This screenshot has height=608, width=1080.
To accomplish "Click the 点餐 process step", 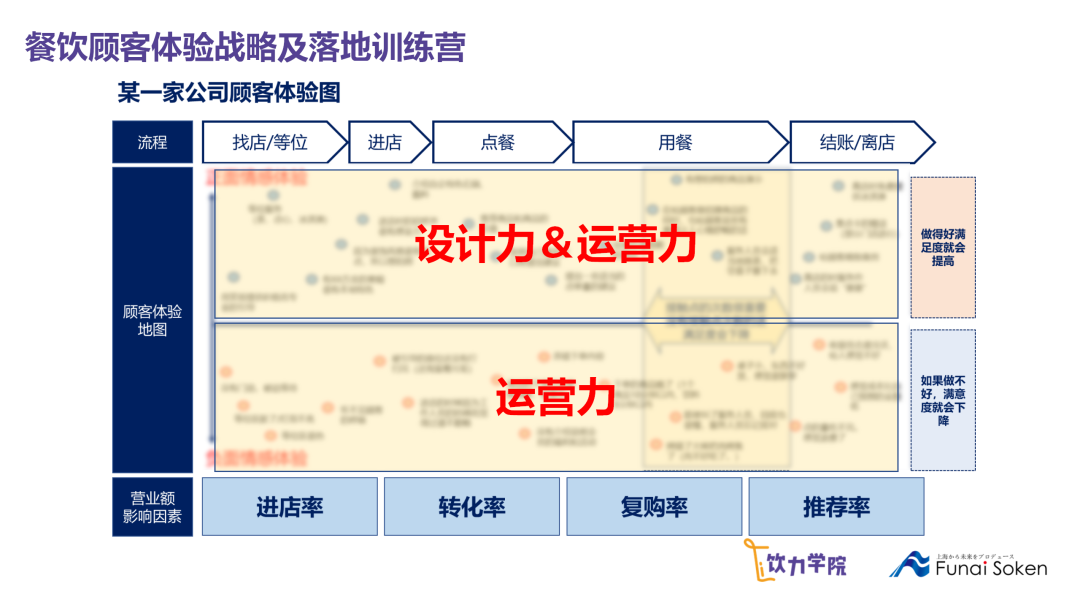I will click(498, 142).
